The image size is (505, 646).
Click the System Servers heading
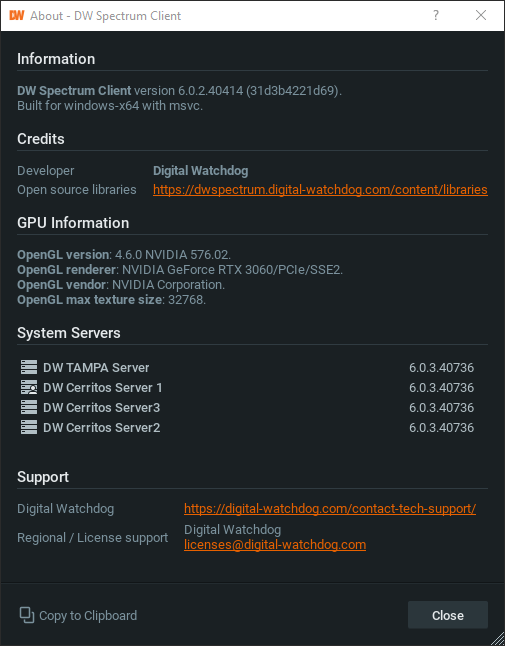click(69, 333)
